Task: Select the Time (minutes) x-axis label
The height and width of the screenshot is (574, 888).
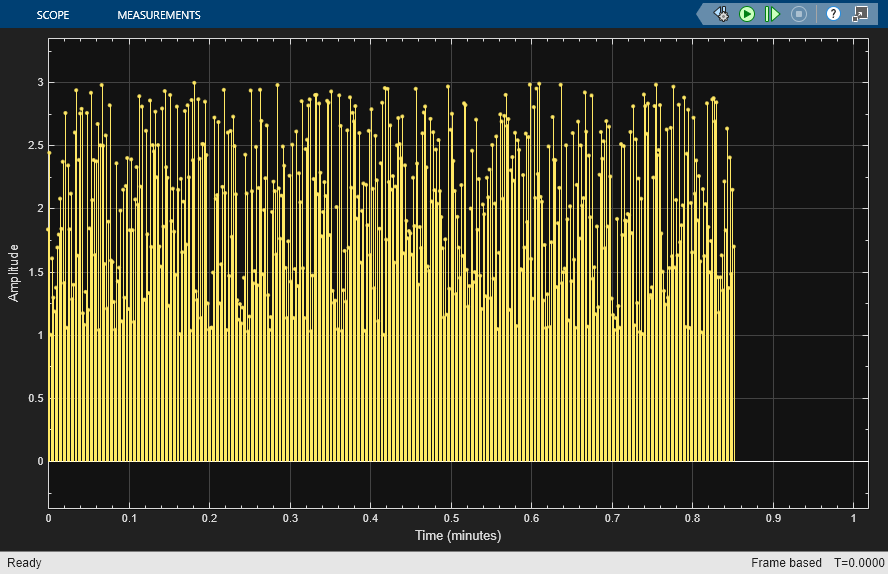Action: pos(458,536)
